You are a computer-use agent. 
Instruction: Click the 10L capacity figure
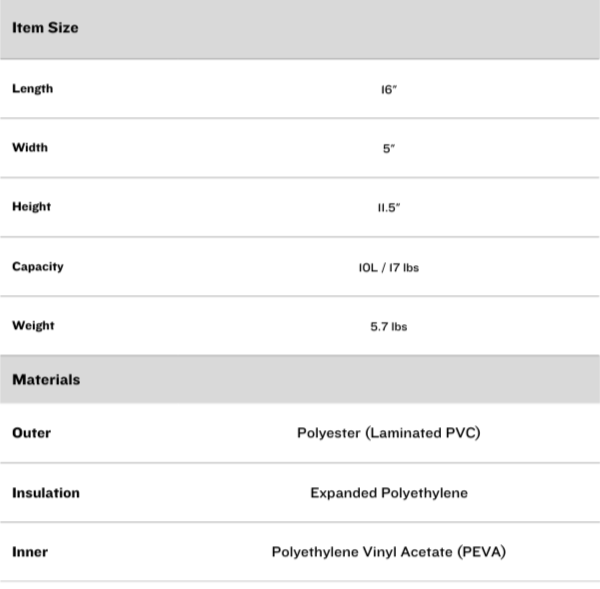[367, 268]
